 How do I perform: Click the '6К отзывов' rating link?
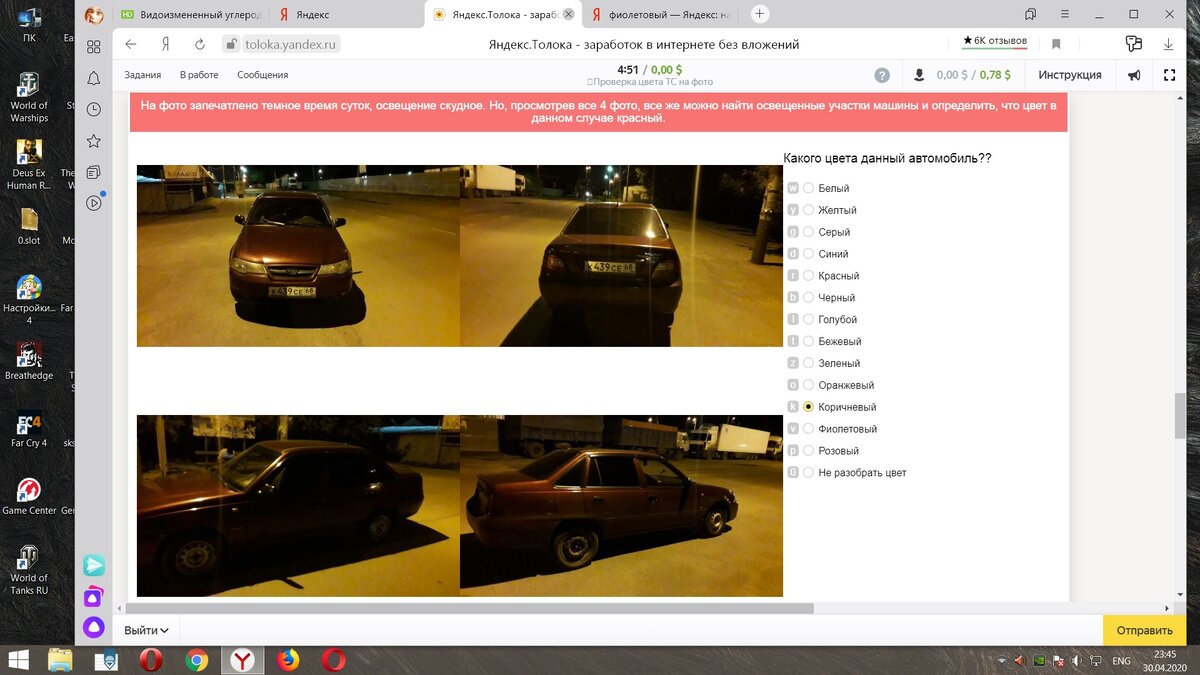coord(995,41)
